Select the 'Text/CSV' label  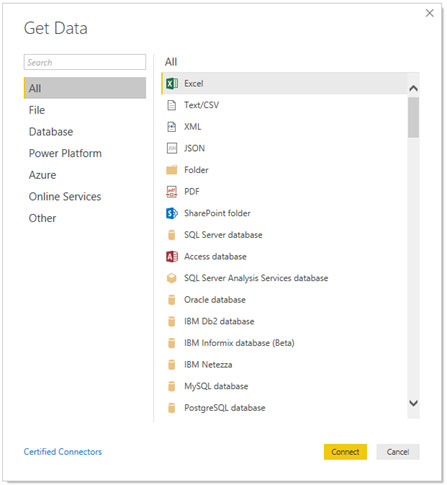coord(202,105)
